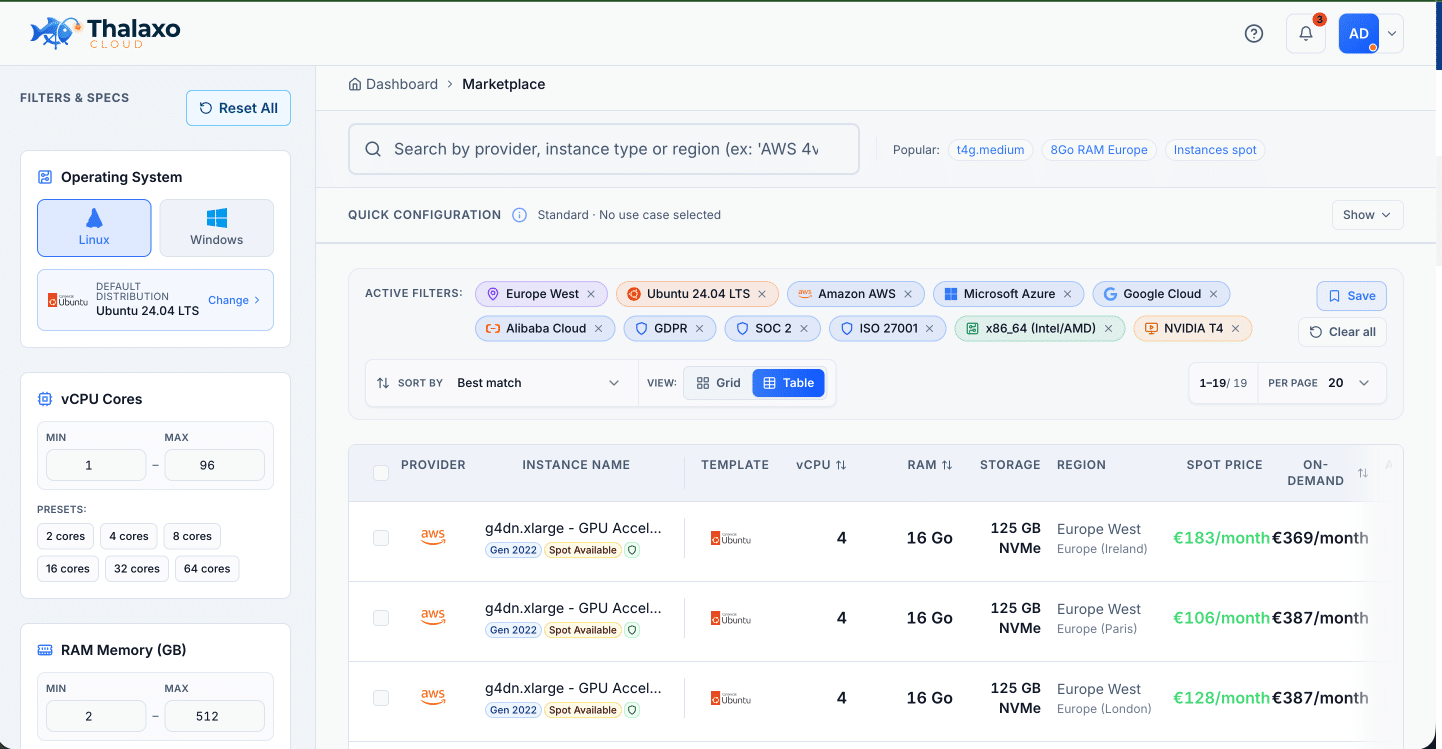Tick checkbox for Paris g4dn.xlarge row
Screen dimensions: 1442x749
pyautogui.click(x=381, y=618)
